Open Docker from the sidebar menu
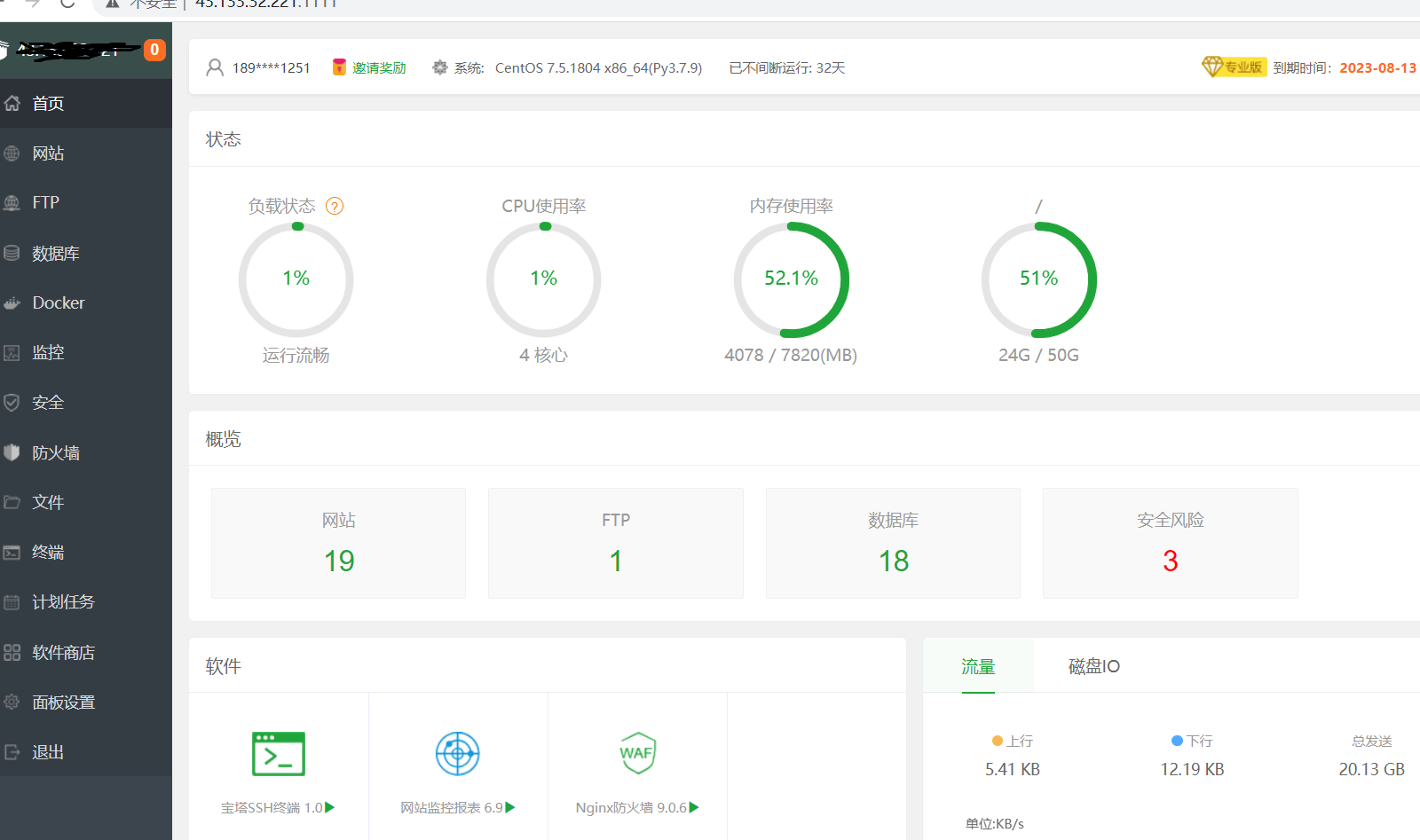Viewport: 1420px width, 840px height. [x=59, y=302]
